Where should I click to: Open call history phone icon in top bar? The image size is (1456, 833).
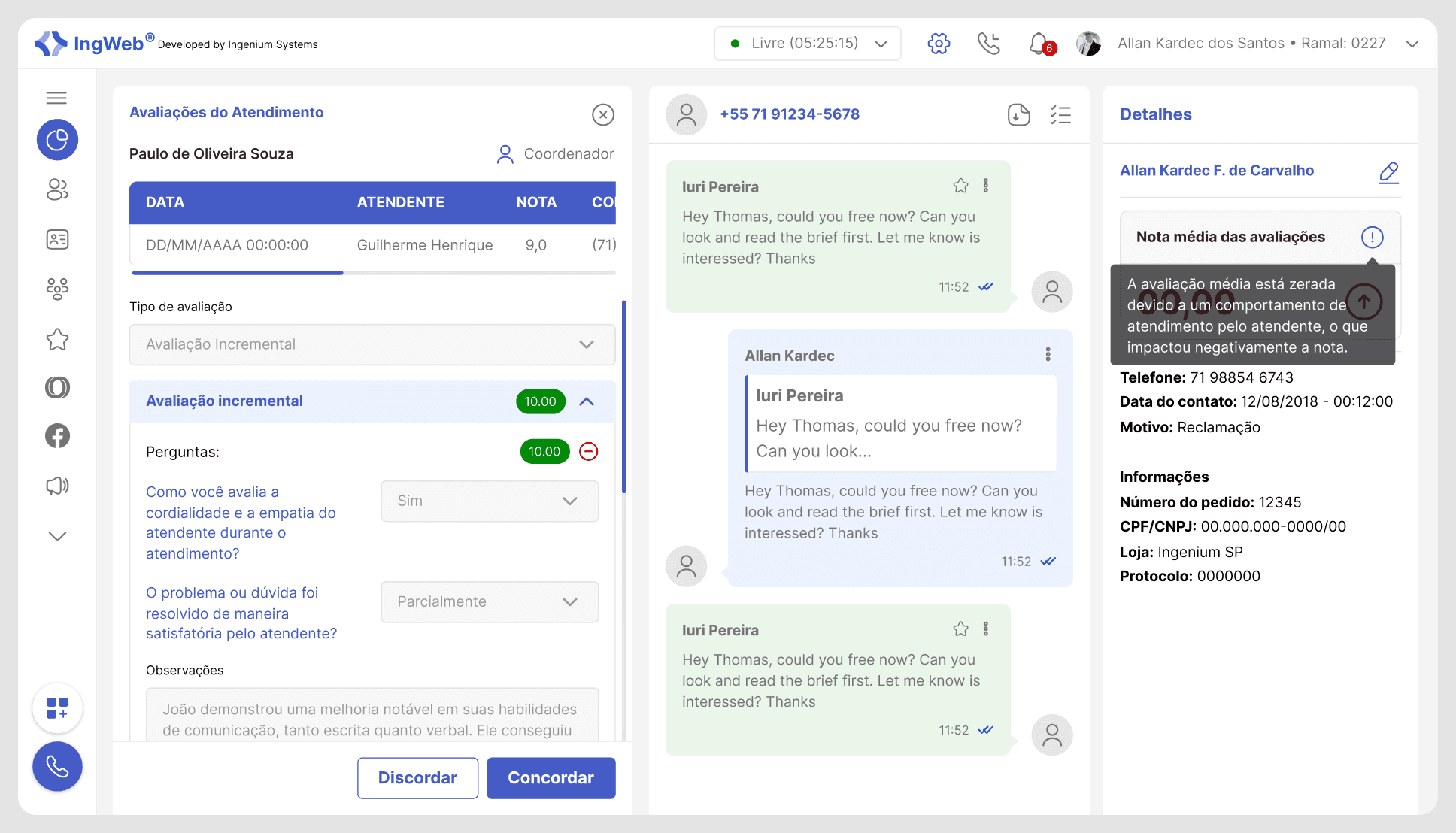pos(988,44)
